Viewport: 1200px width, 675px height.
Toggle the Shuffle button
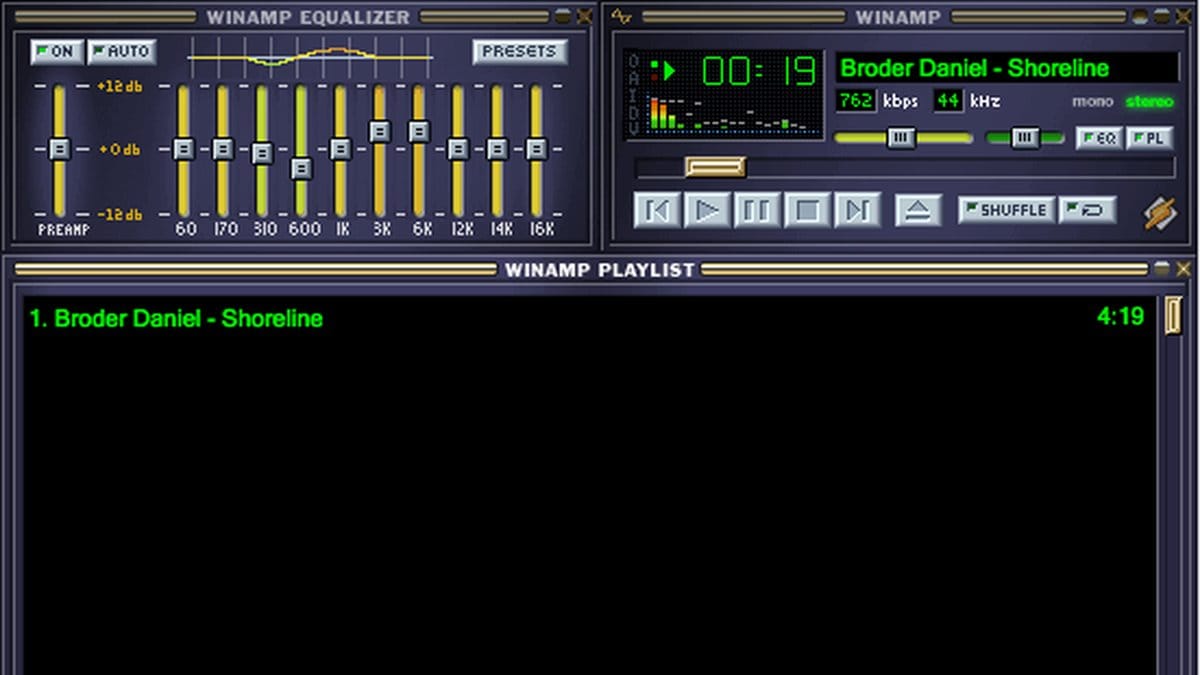(x=1006, y=210)
